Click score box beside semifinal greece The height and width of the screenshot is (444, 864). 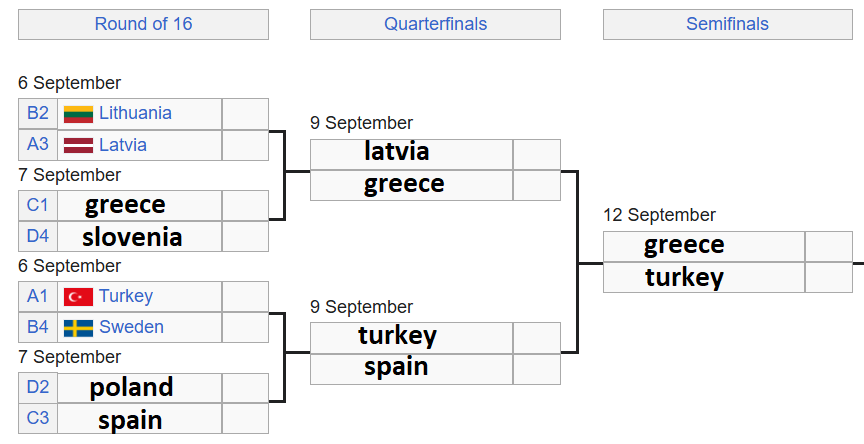coord(829,246)
